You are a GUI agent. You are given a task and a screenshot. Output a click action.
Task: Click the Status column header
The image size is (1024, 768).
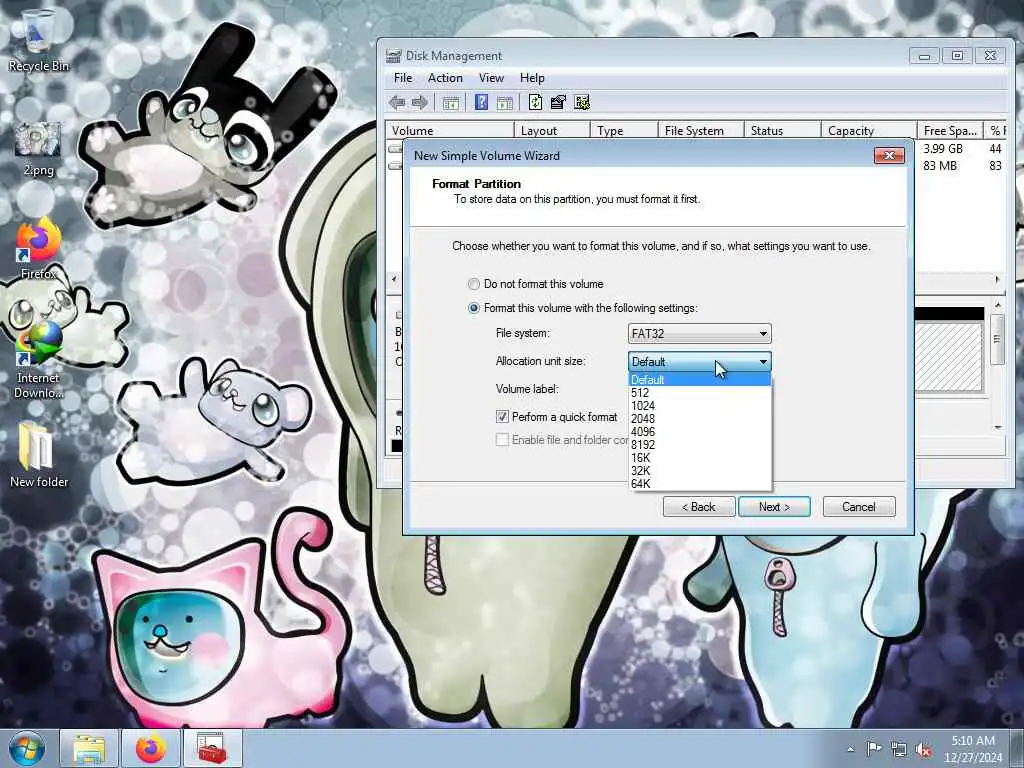point(782,131)
